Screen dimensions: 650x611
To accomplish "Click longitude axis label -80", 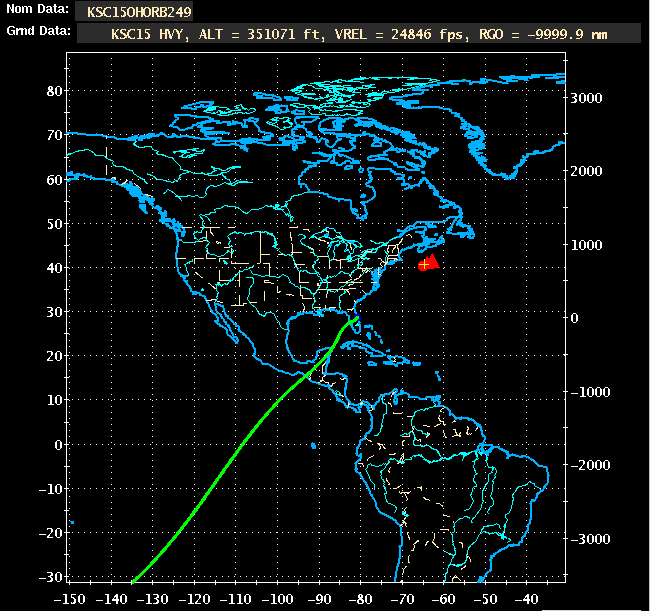I will click(361, 599).
